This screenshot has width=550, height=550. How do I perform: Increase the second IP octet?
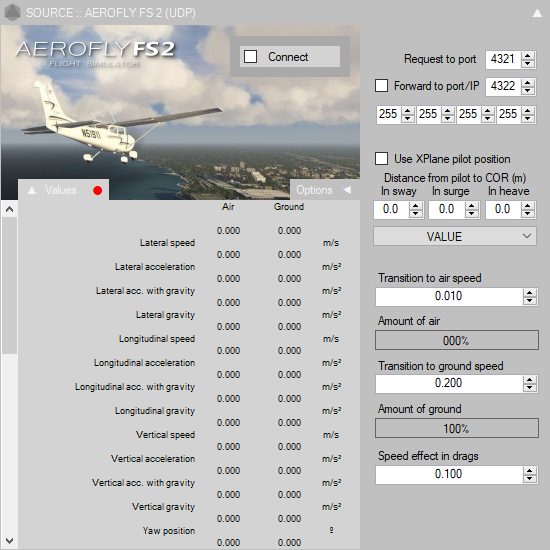click(x=448, y=110)
